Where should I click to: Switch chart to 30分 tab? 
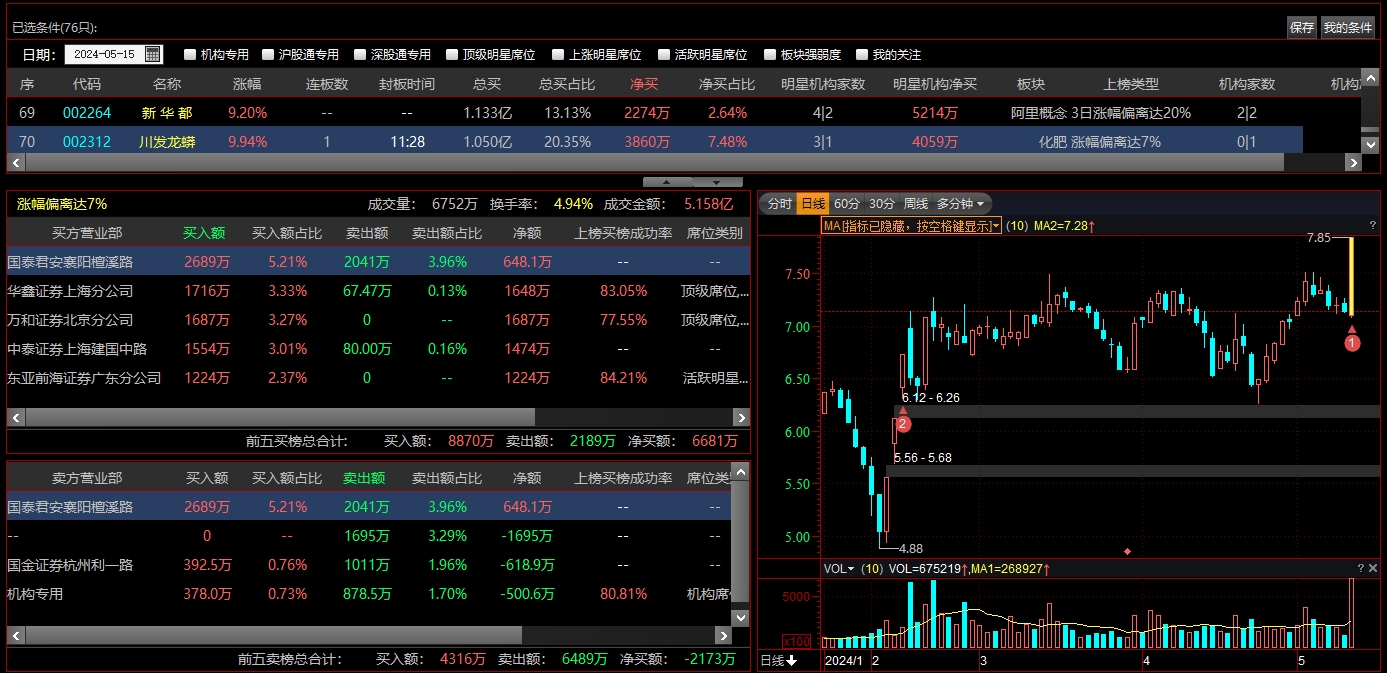(881, 204)
